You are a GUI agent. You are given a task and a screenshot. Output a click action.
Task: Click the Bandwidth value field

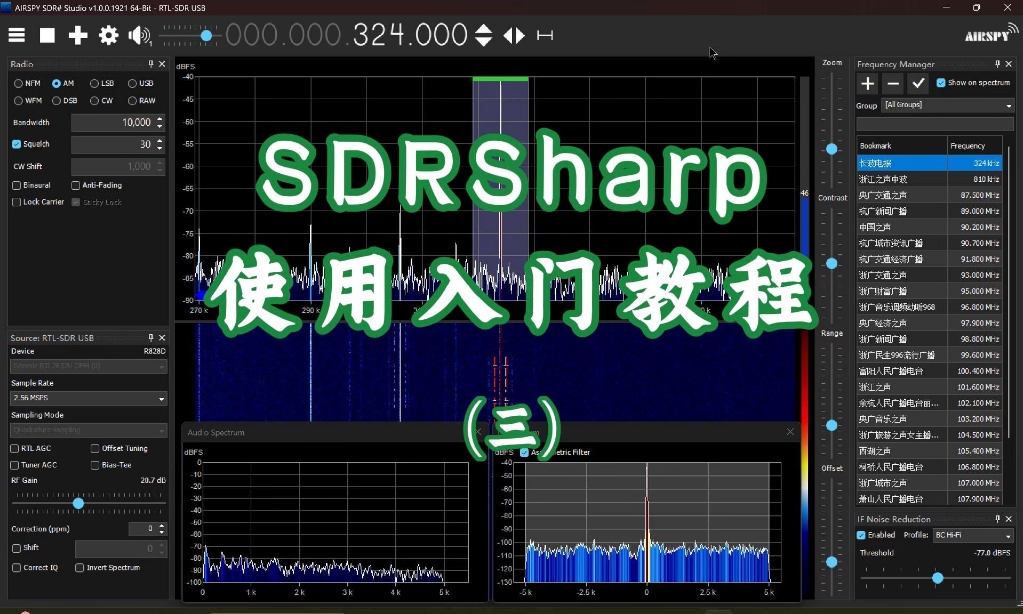tap(112, 123)
